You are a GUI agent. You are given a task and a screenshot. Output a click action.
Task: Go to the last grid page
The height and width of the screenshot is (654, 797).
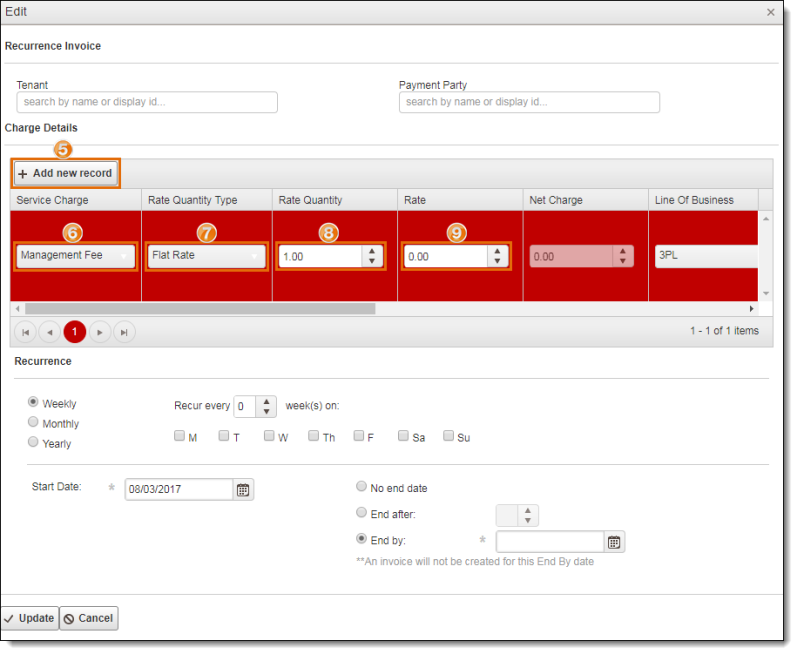click(x=124, y=332)
